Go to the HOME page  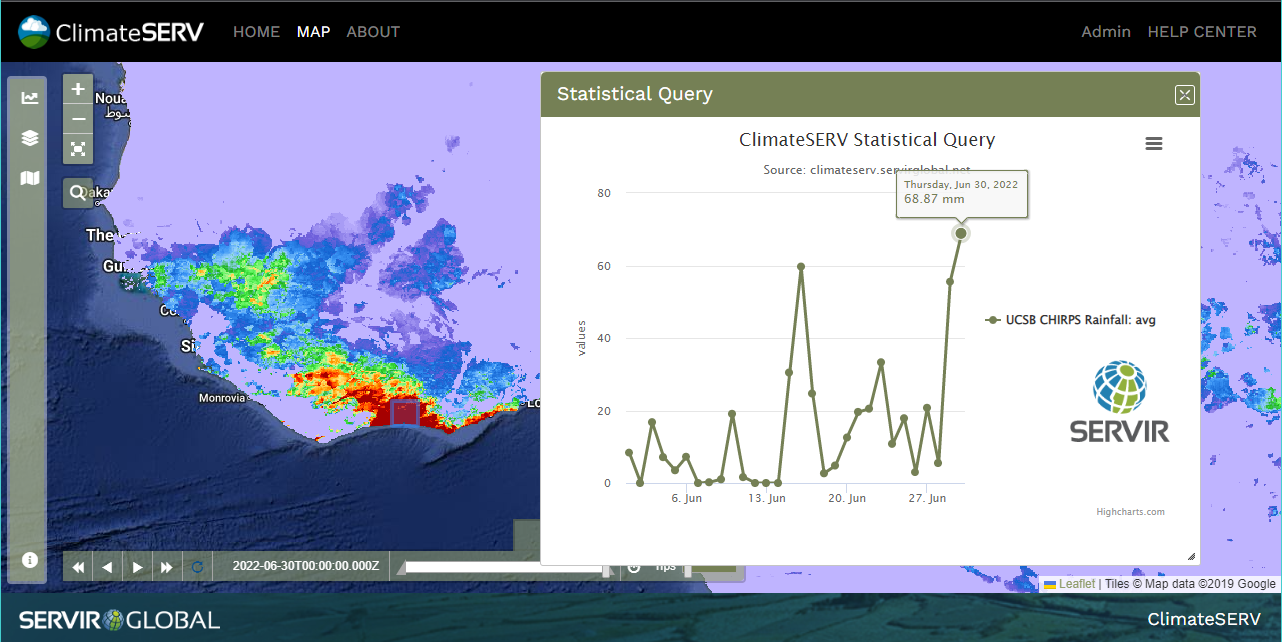256,32
